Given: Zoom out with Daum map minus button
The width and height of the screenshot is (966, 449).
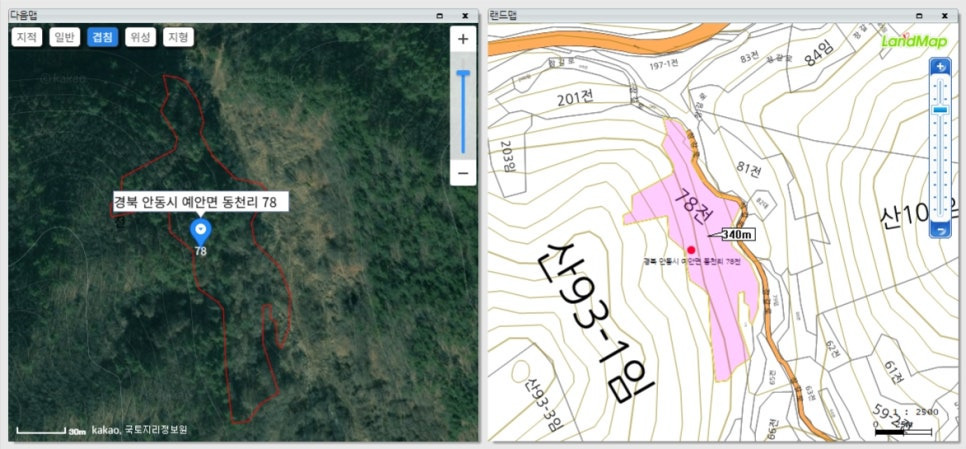Looking at the screenshot, I should [463, 173].
